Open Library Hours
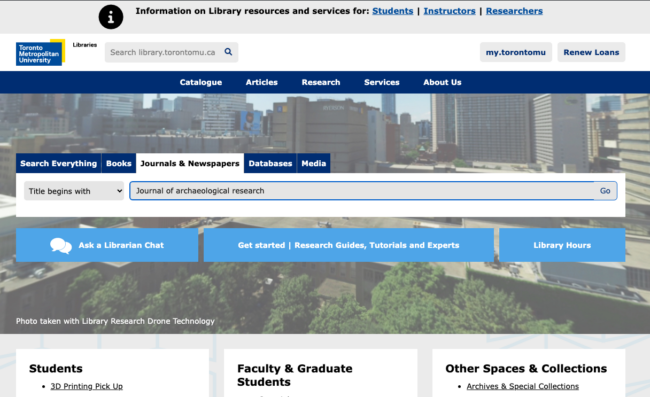This screenshot has height=397, width=650. 562,245
